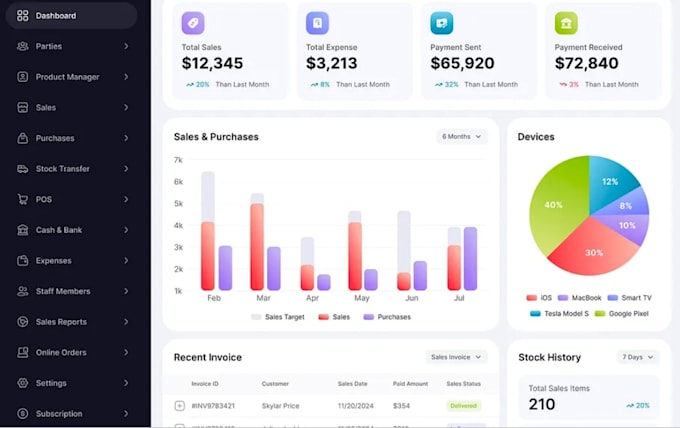Toggle the Google Pixel legend entry
This screenshot has width=680, height=428.
coord(621,314)
